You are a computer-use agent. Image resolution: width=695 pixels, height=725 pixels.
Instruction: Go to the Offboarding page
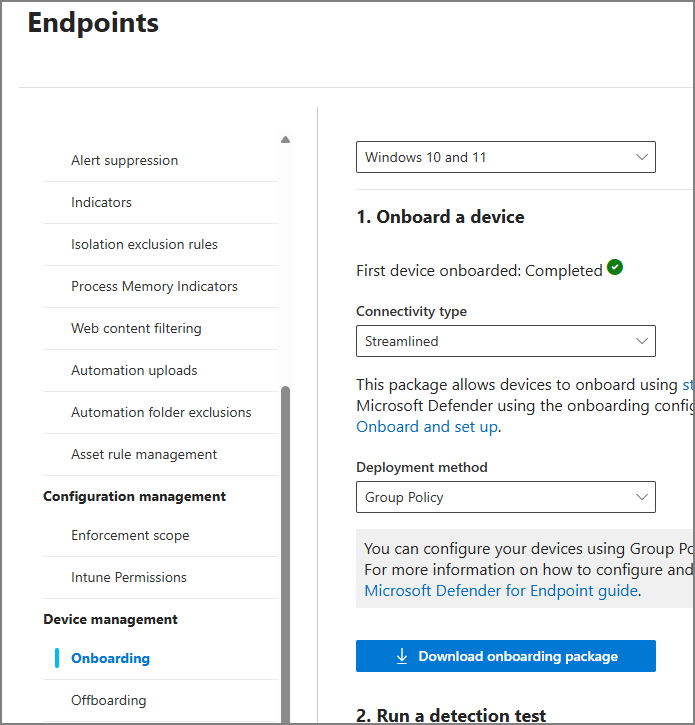[x=160, y=700]
